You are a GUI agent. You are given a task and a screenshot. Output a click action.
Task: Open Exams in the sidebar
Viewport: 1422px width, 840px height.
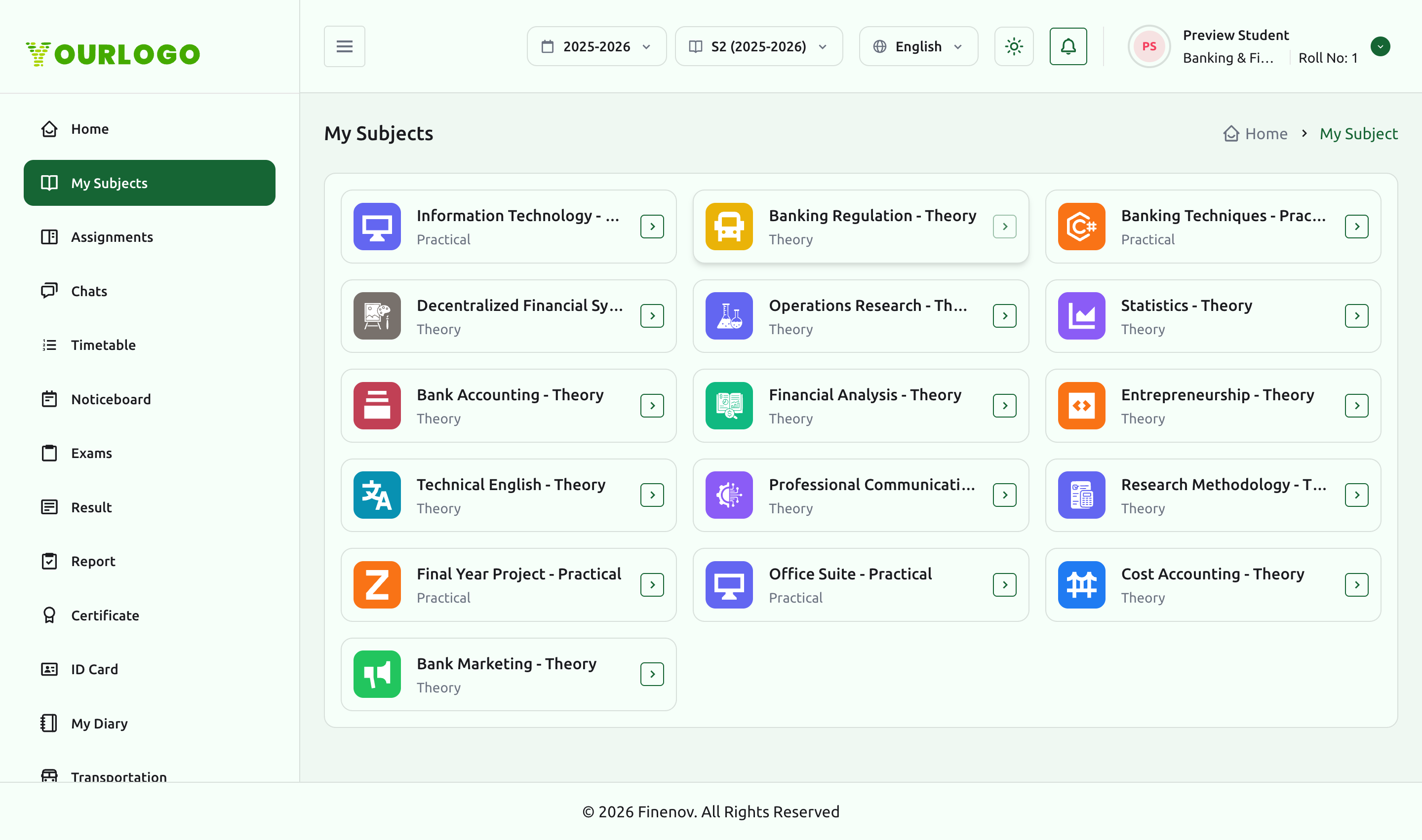click(150, 454)
